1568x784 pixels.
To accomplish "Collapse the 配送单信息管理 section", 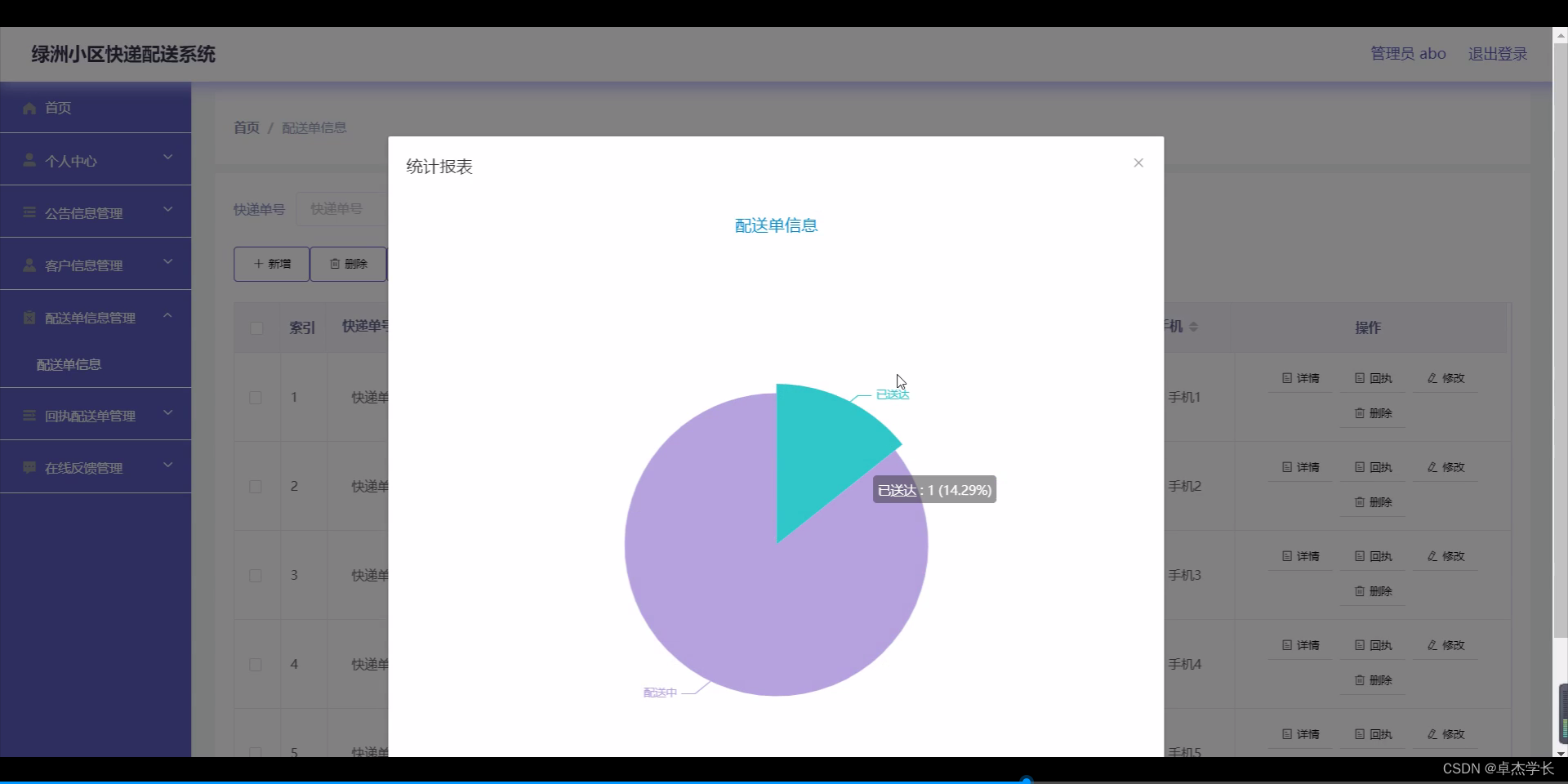I will click(x=167, y=316).
